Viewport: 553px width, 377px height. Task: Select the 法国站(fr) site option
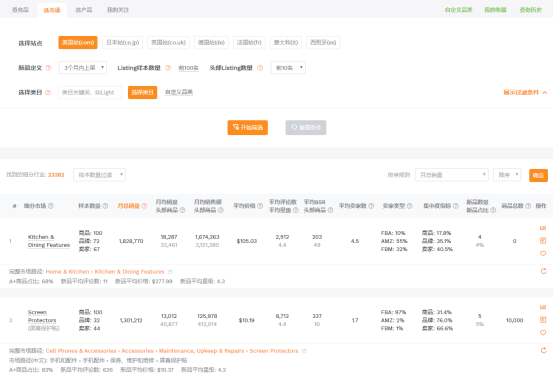click(249, 43)
